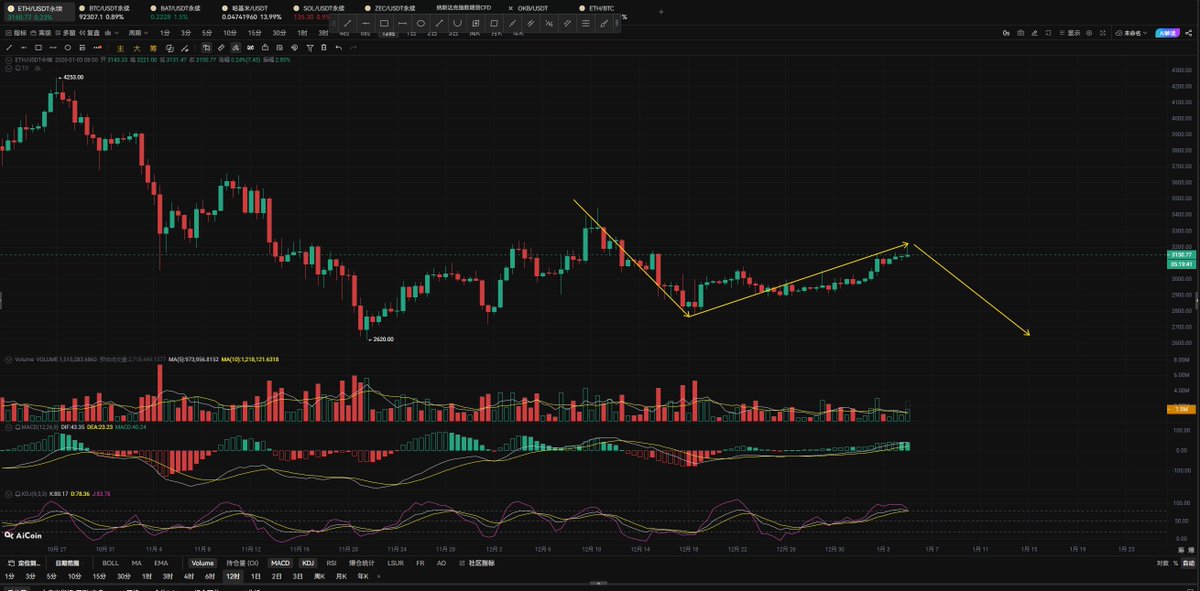Screen dimensions: 1200x591
Task: Click the filter funnel icon
Action: (x=310, y=48)
